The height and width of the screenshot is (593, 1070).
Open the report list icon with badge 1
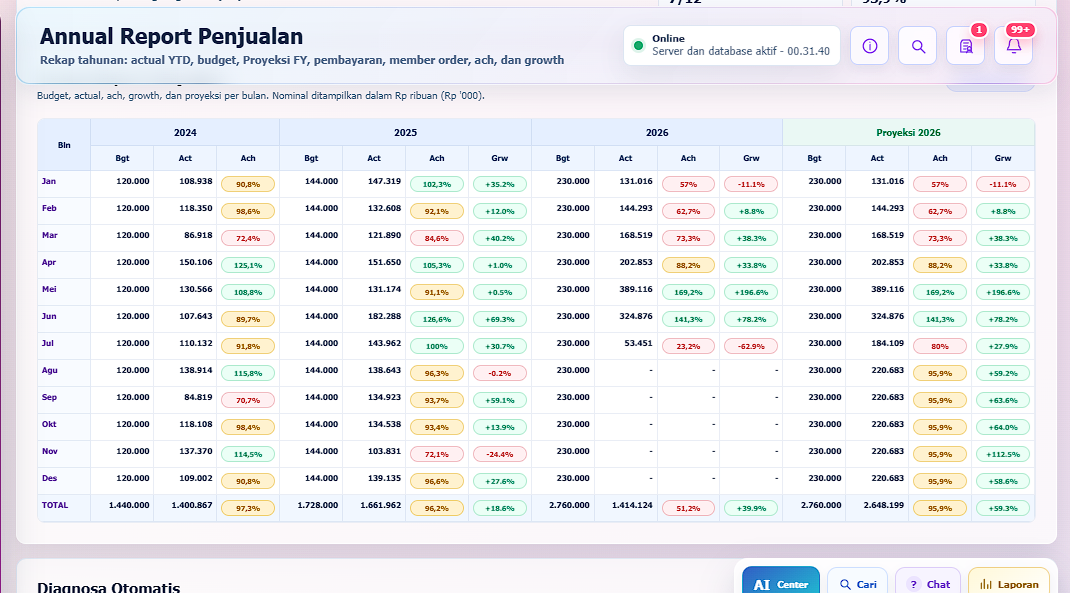966,46
